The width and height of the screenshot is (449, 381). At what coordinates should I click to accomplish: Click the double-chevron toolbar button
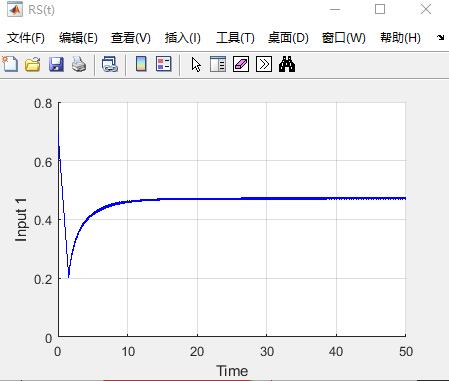(264, 64)
